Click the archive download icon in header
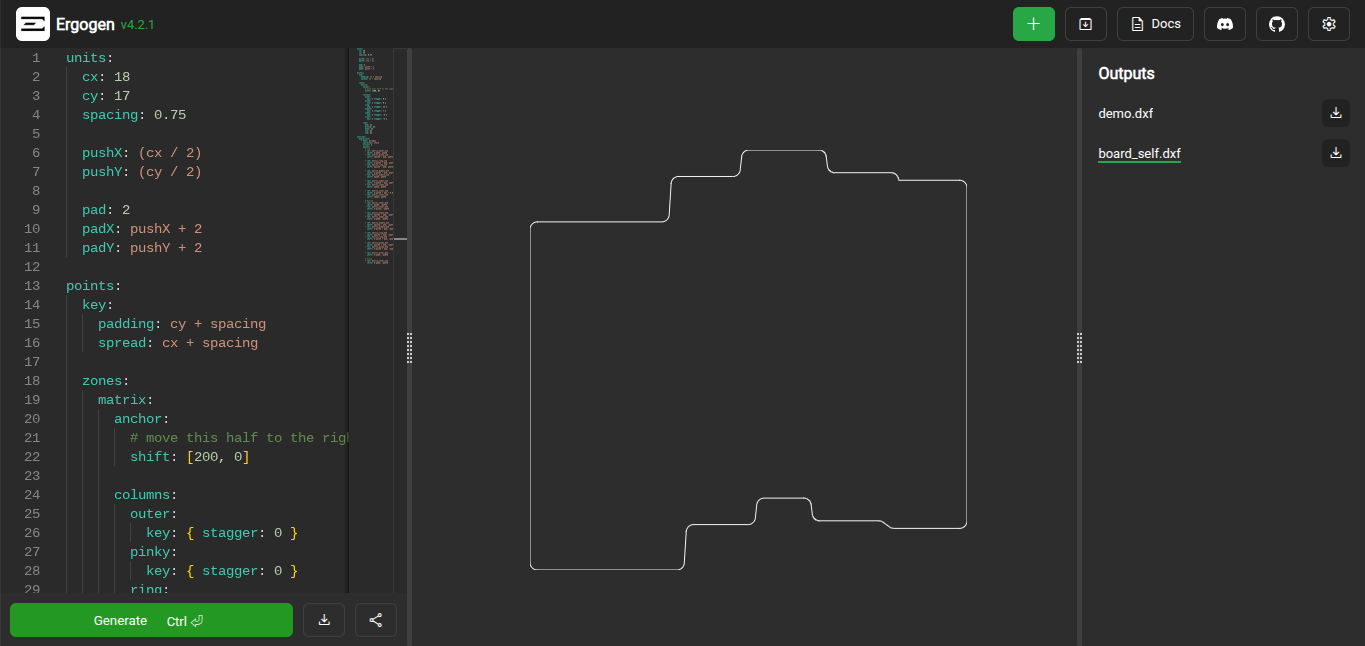This screenshot has height=646, width=1365. pos(1085,24)
